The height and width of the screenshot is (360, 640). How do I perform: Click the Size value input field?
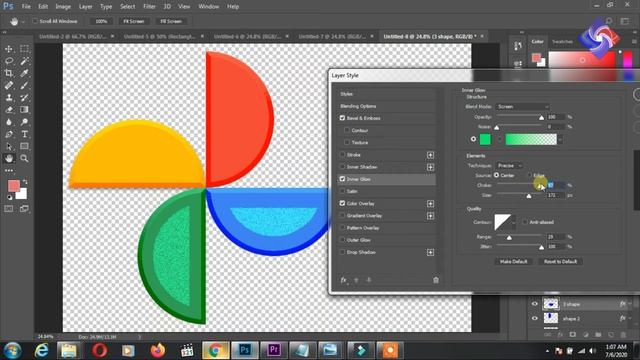point(556,196)
